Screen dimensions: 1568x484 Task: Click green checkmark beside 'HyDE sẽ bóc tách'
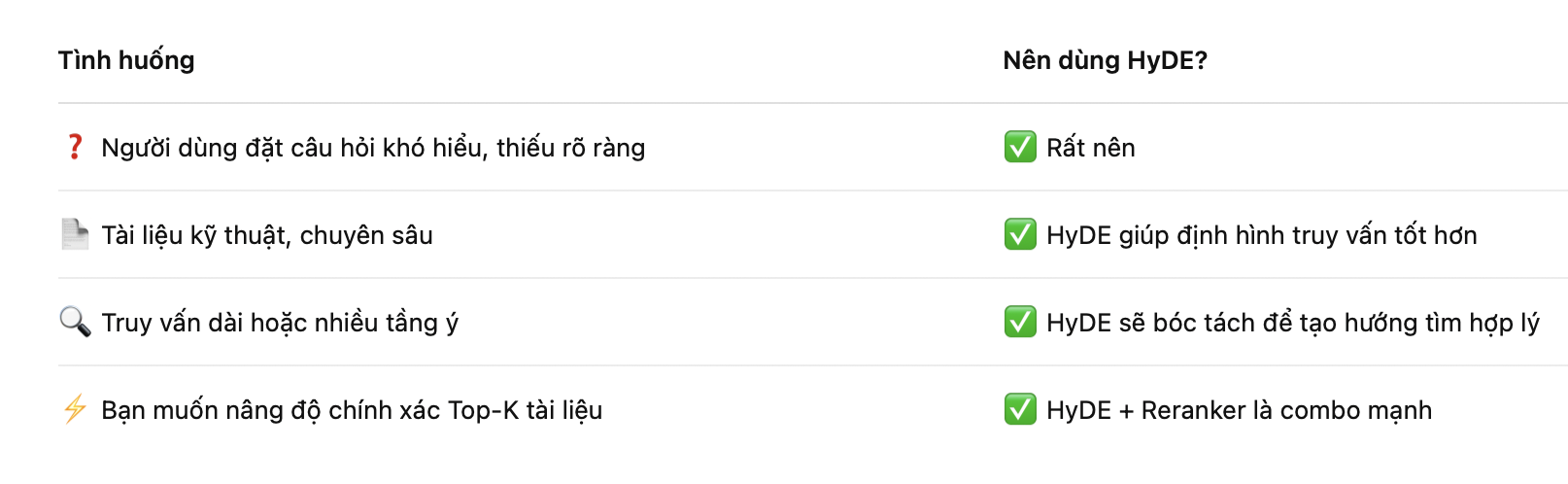pos(1020,322)
